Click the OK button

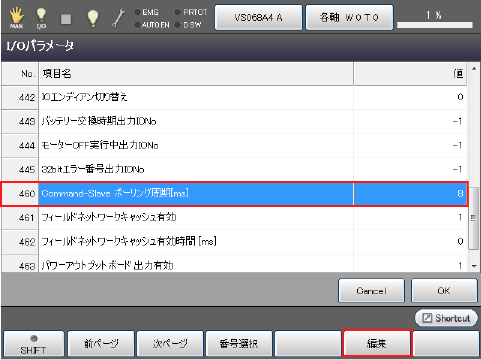click(444, 291)
